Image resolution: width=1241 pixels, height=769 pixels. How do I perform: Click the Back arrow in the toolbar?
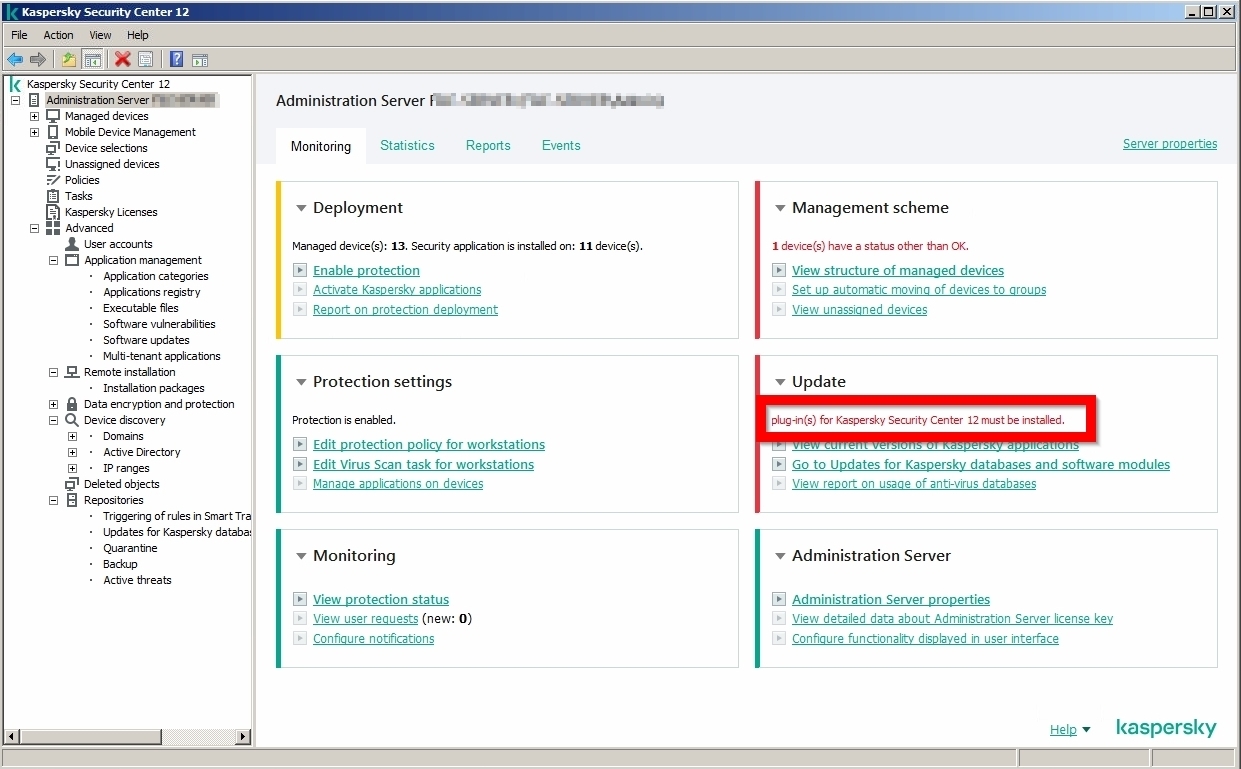coord(15,60)
